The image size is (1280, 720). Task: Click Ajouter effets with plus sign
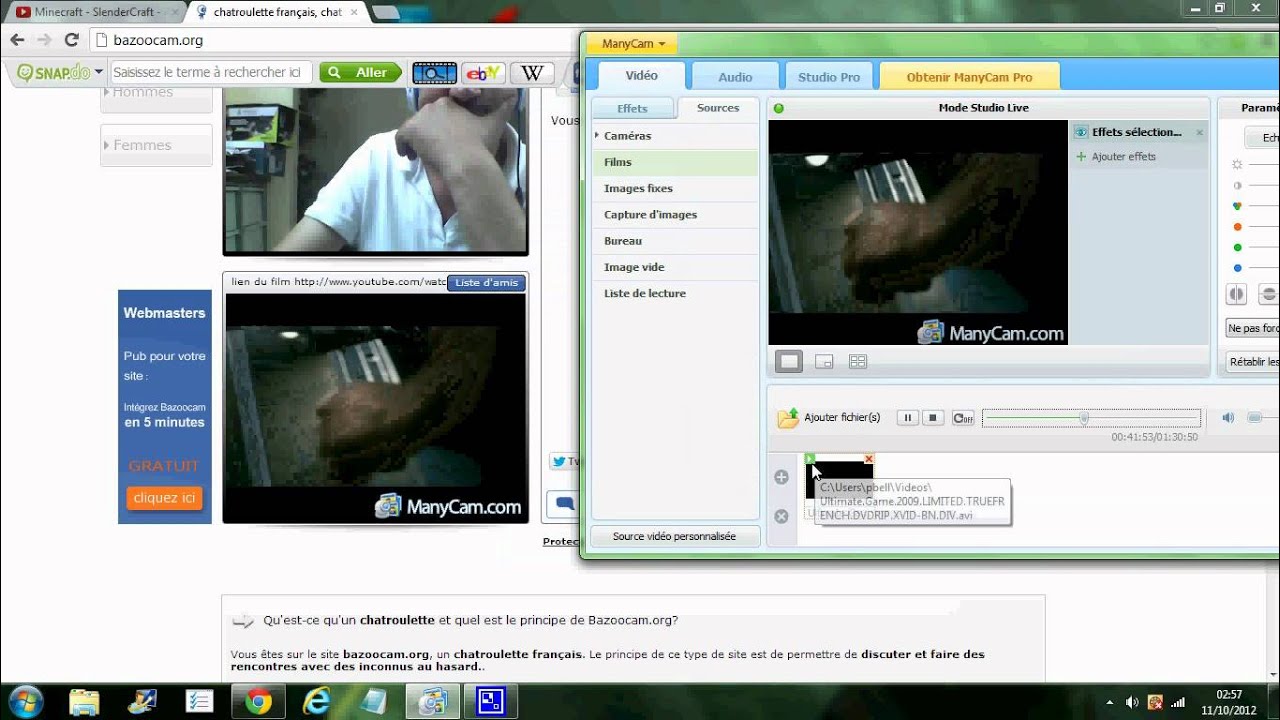pyautogui.click(x=1116, y=157)
